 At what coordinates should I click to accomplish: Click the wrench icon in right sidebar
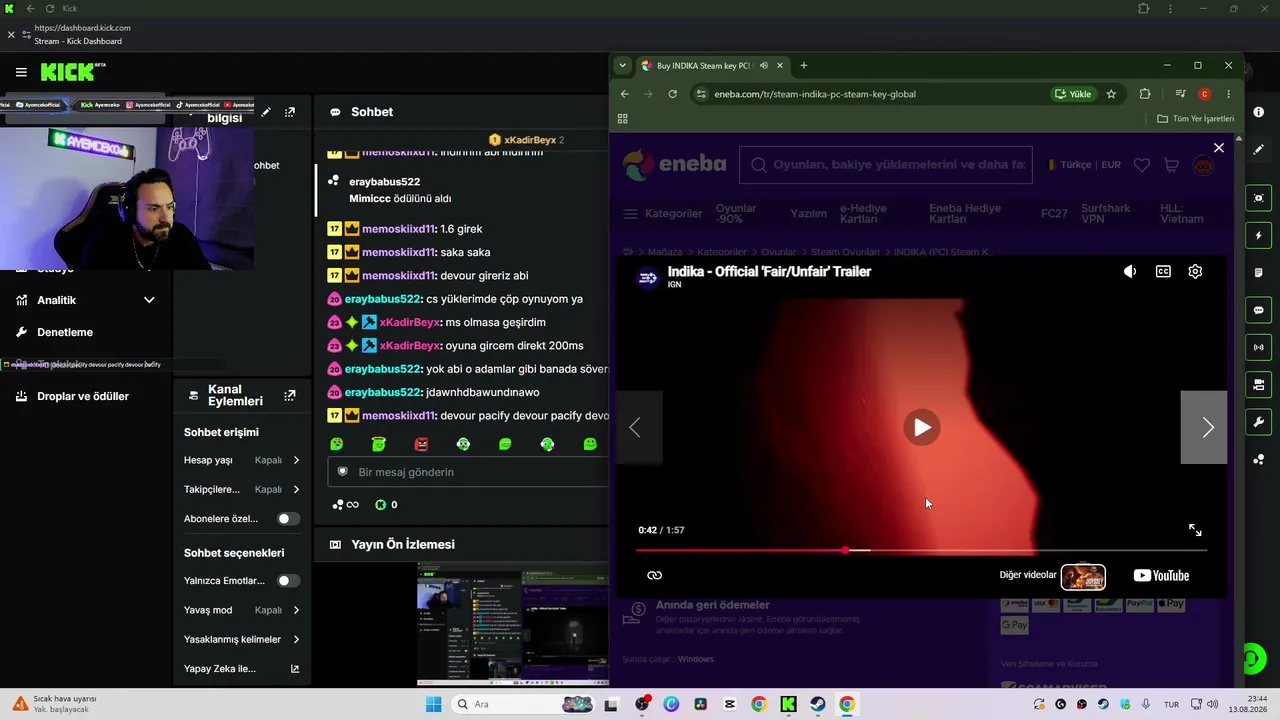pyautogui.click(x=1258, y=422)
